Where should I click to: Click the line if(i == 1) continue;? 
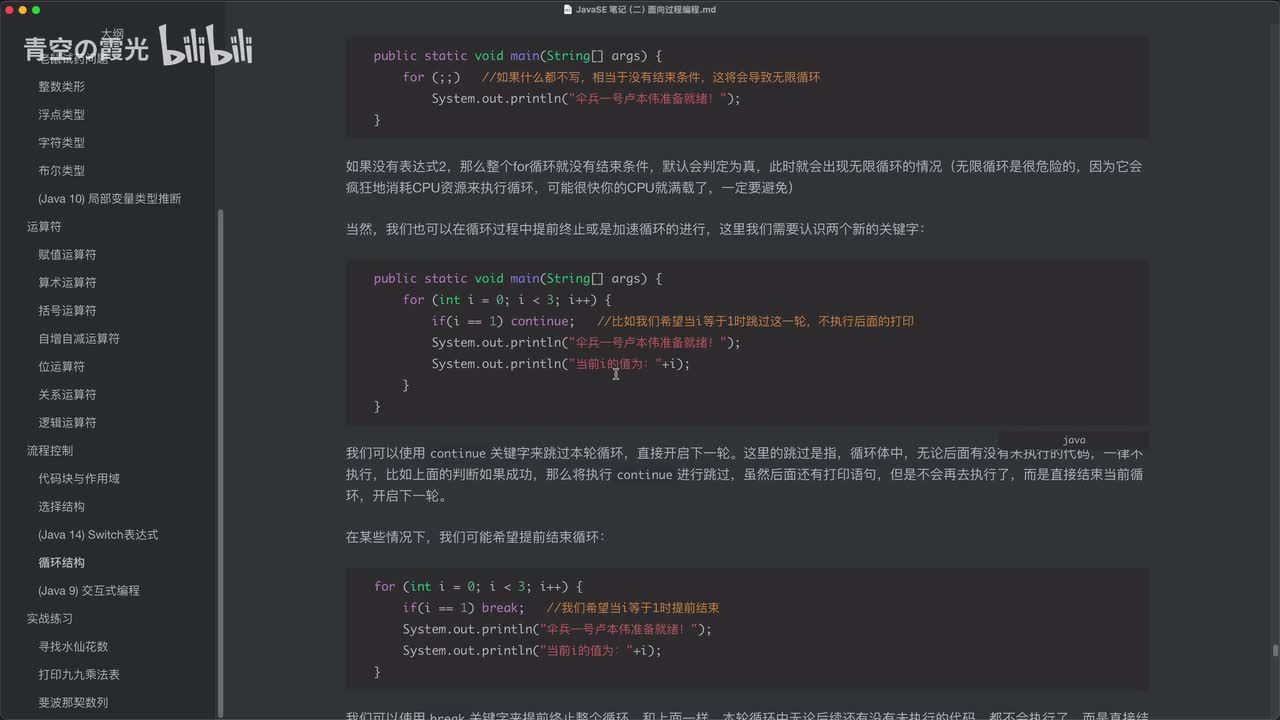pos(503,321)
